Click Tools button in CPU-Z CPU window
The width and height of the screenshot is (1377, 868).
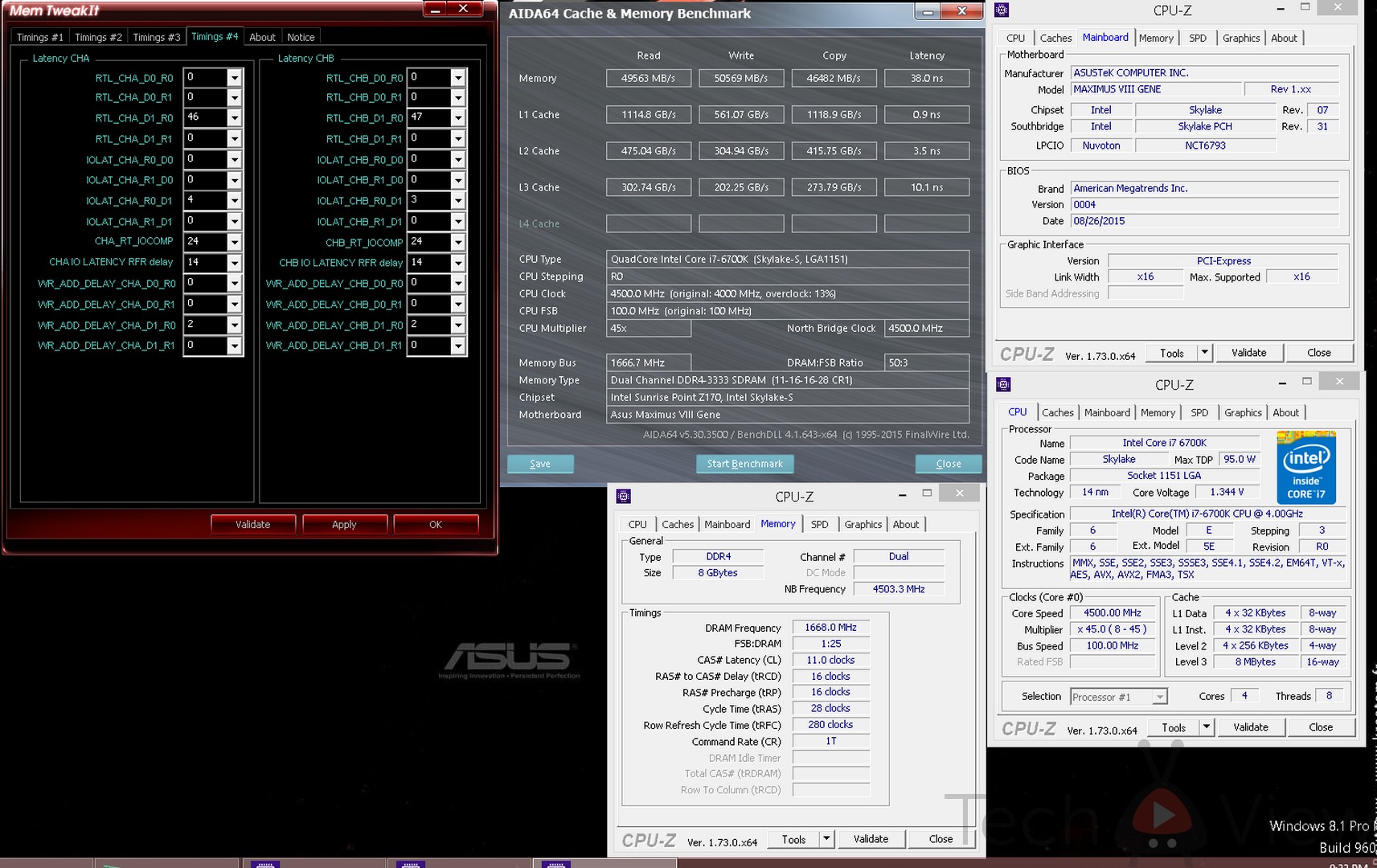coord(1173,727)
